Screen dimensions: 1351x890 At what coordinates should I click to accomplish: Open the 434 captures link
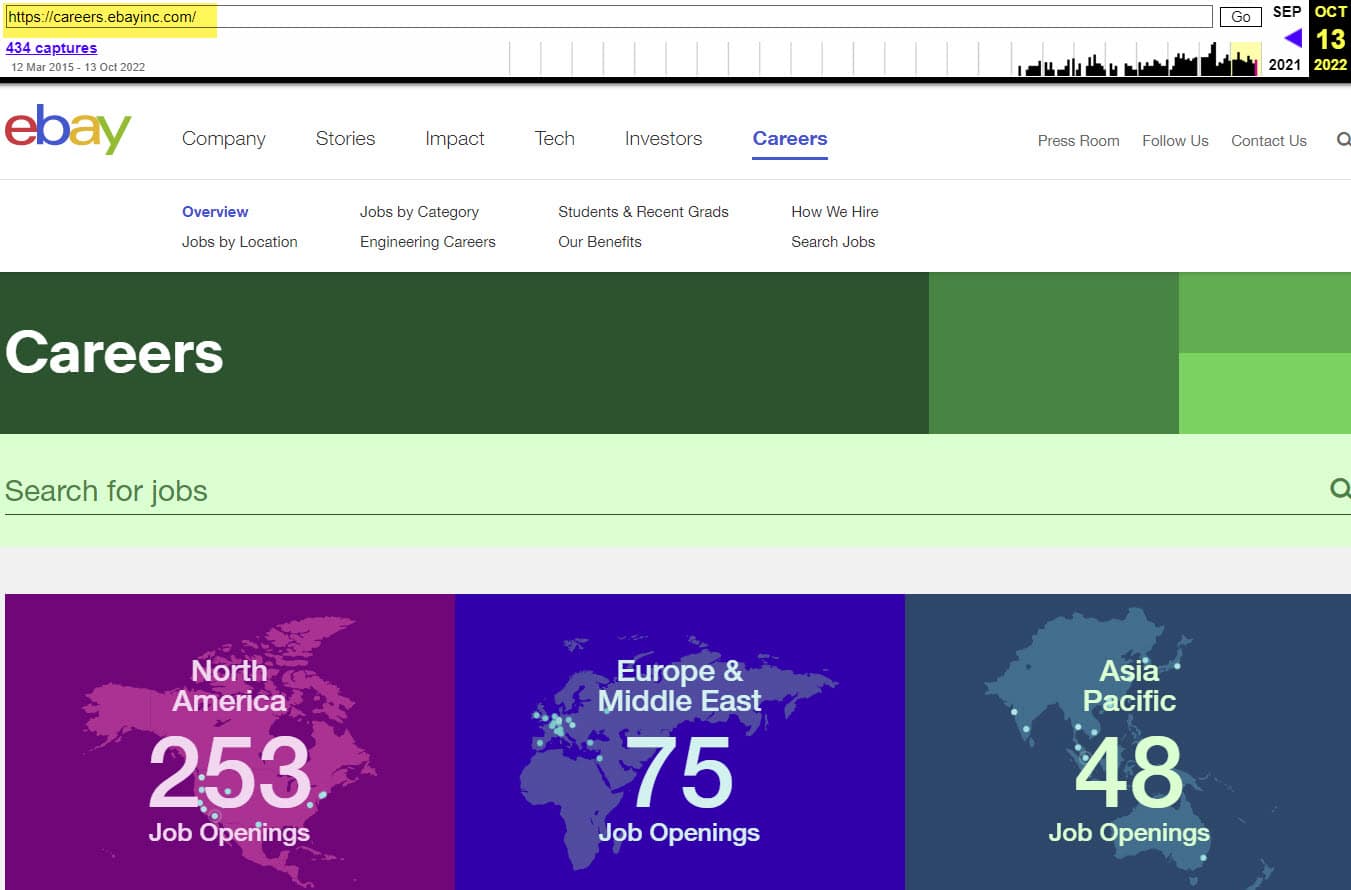point(52,48)
